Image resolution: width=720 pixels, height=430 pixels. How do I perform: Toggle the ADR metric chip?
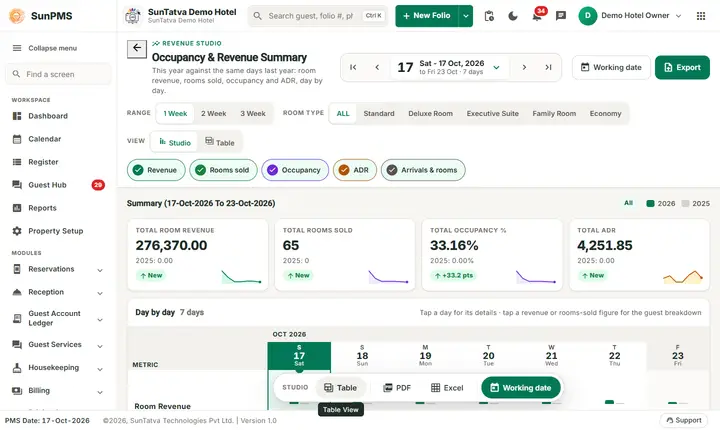click(355, 170)
